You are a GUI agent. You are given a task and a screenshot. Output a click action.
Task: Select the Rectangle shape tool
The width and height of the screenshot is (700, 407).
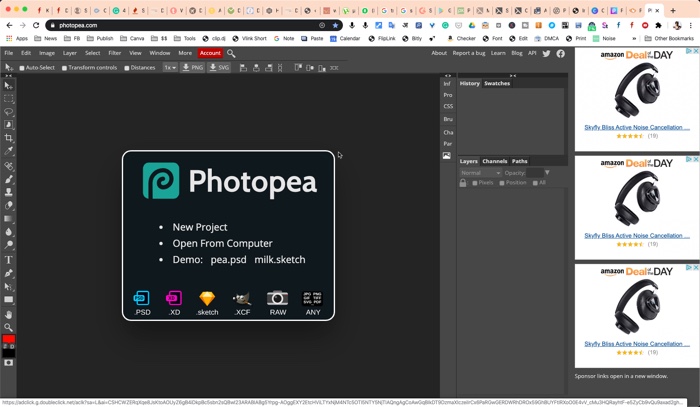(x=8, y=299)
